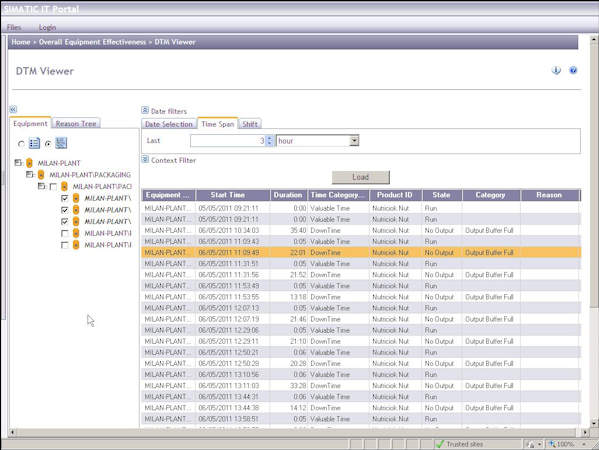
Task: Click the MILAN-PLANT\PACI orange node icon
Action: coord(65,186)
